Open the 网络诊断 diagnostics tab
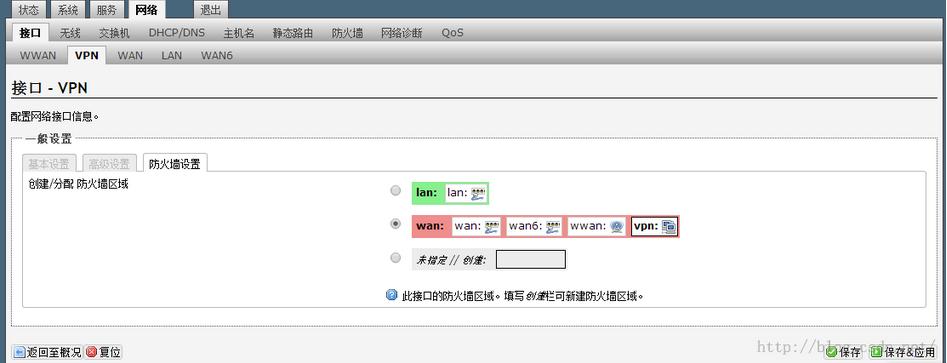This screenshot has width=947, height=363. [402, 33]
